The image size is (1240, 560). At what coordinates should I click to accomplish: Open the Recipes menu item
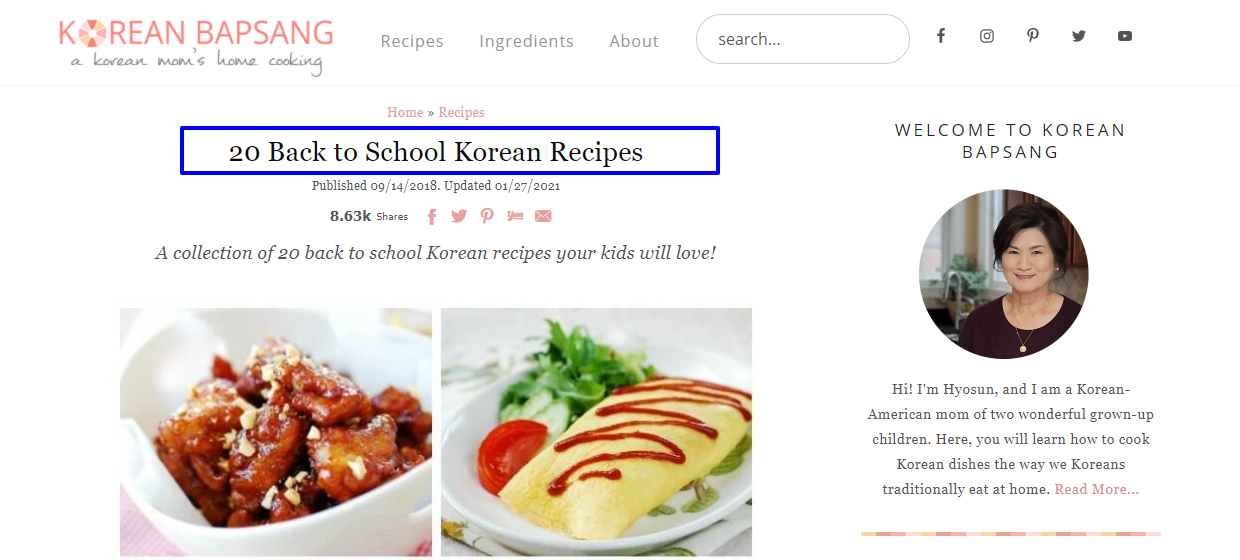point(412,41)
